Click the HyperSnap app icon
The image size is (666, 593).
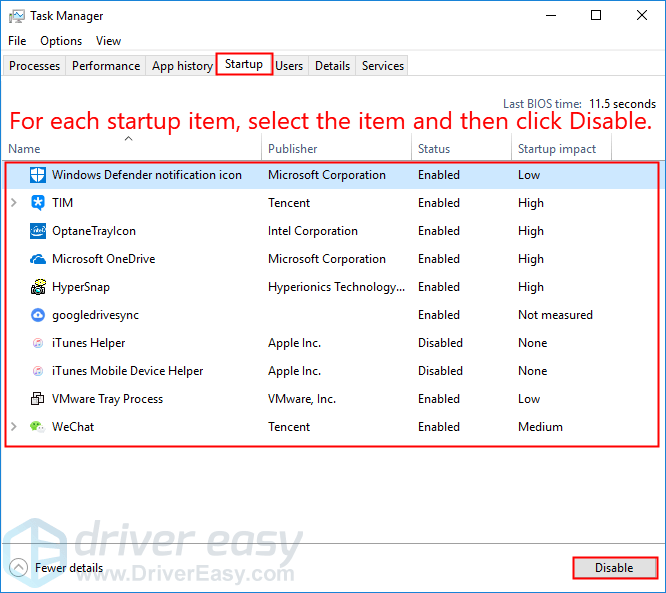38,287
